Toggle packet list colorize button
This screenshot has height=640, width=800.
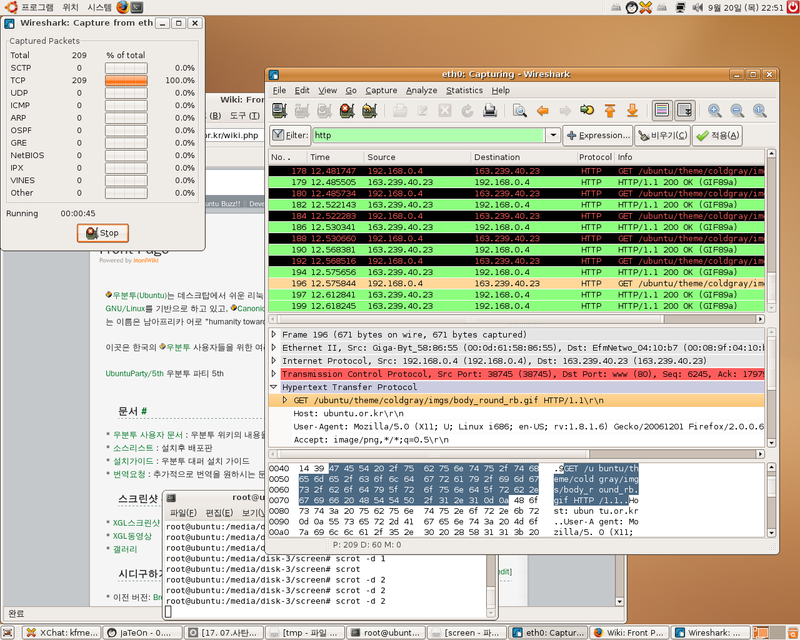662,110
